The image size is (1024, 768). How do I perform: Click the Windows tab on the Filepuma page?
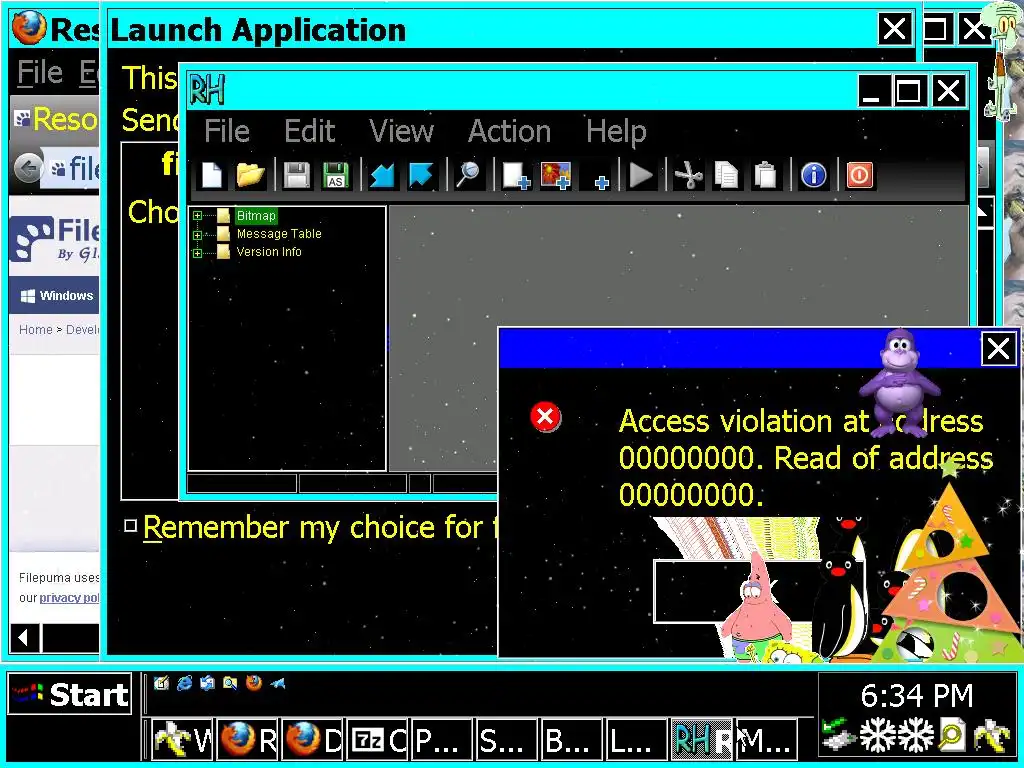55,296
